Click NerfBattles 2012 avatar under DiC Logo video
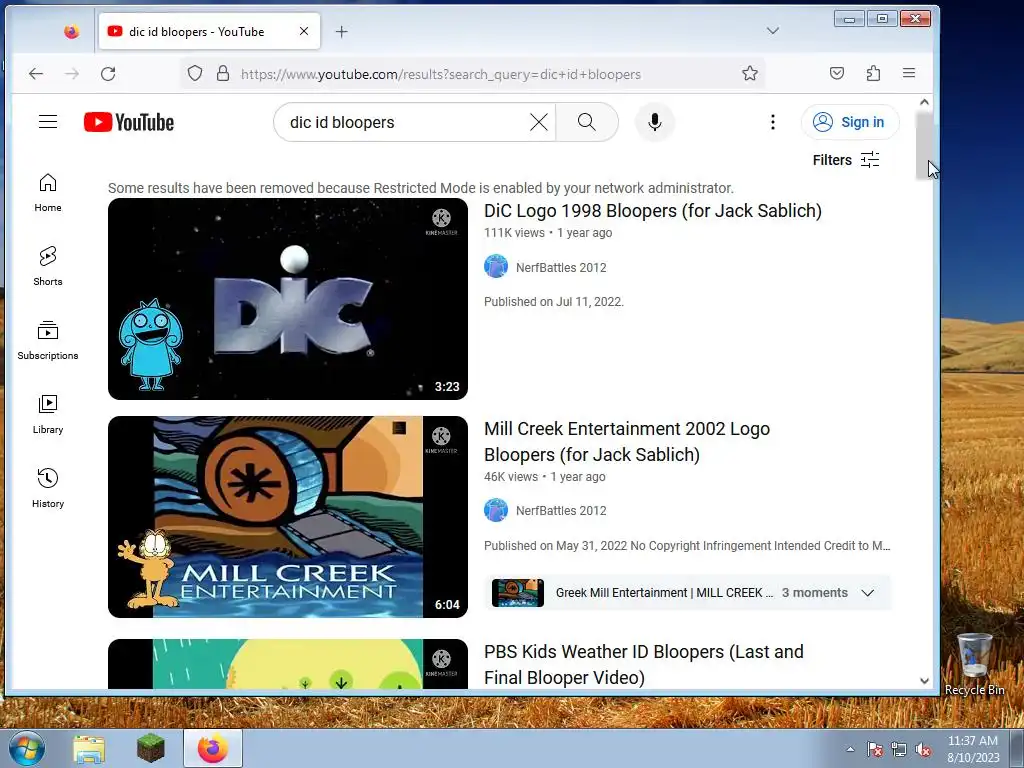Screen dimensions: 1024x768 496,266
